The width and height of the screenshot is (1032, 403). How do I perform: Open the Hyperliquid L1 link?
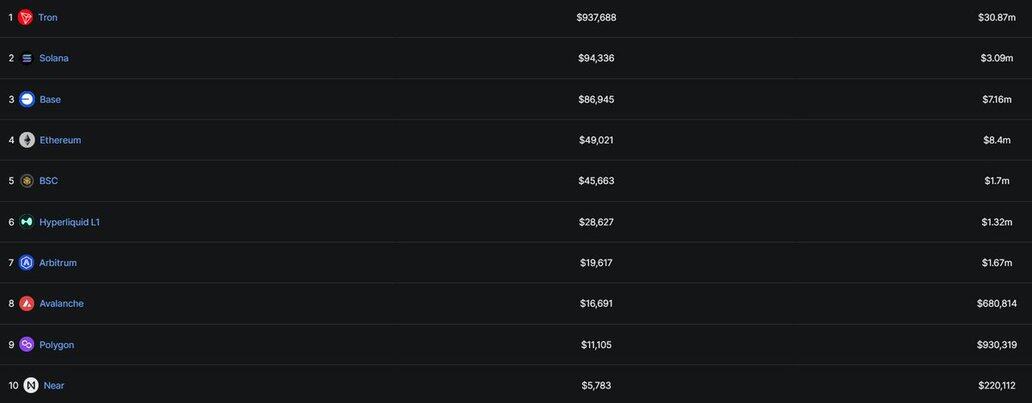pos(70,222)
